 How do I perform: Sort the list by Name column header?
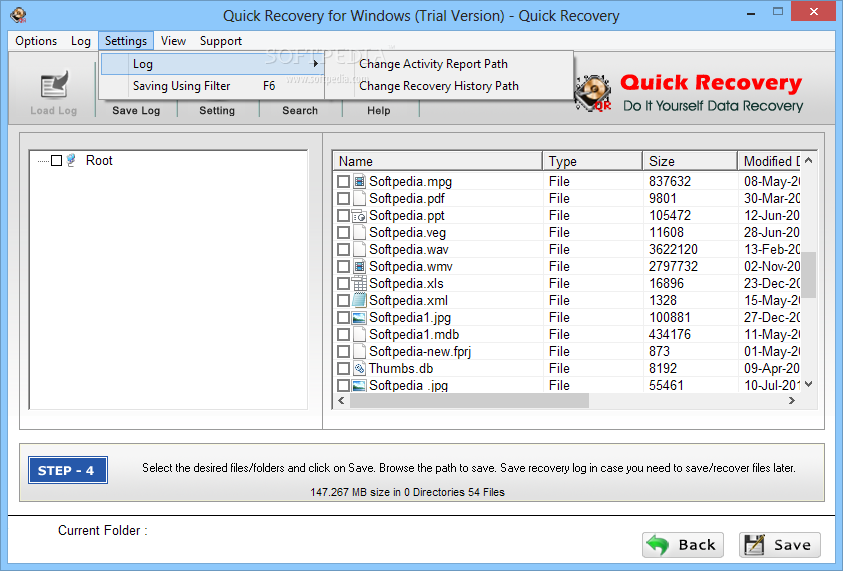(438, 161)
